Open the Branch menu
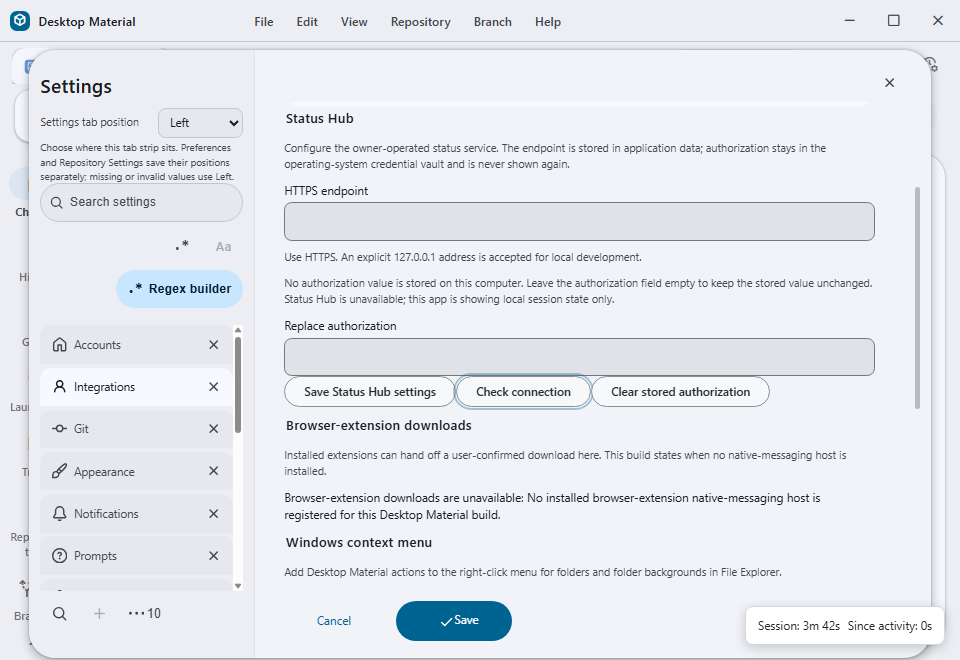 click(492, 21)
